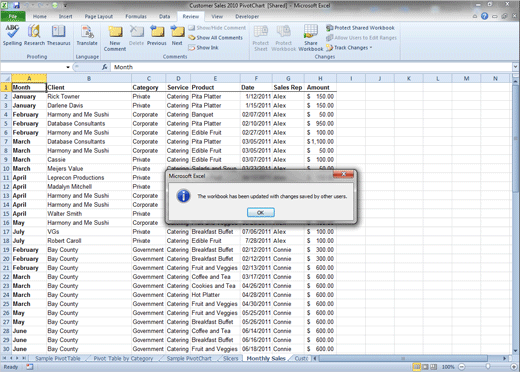This screenshot has height=372, width=520.
Task: Open the Research pane
Action: coord(34,35)
